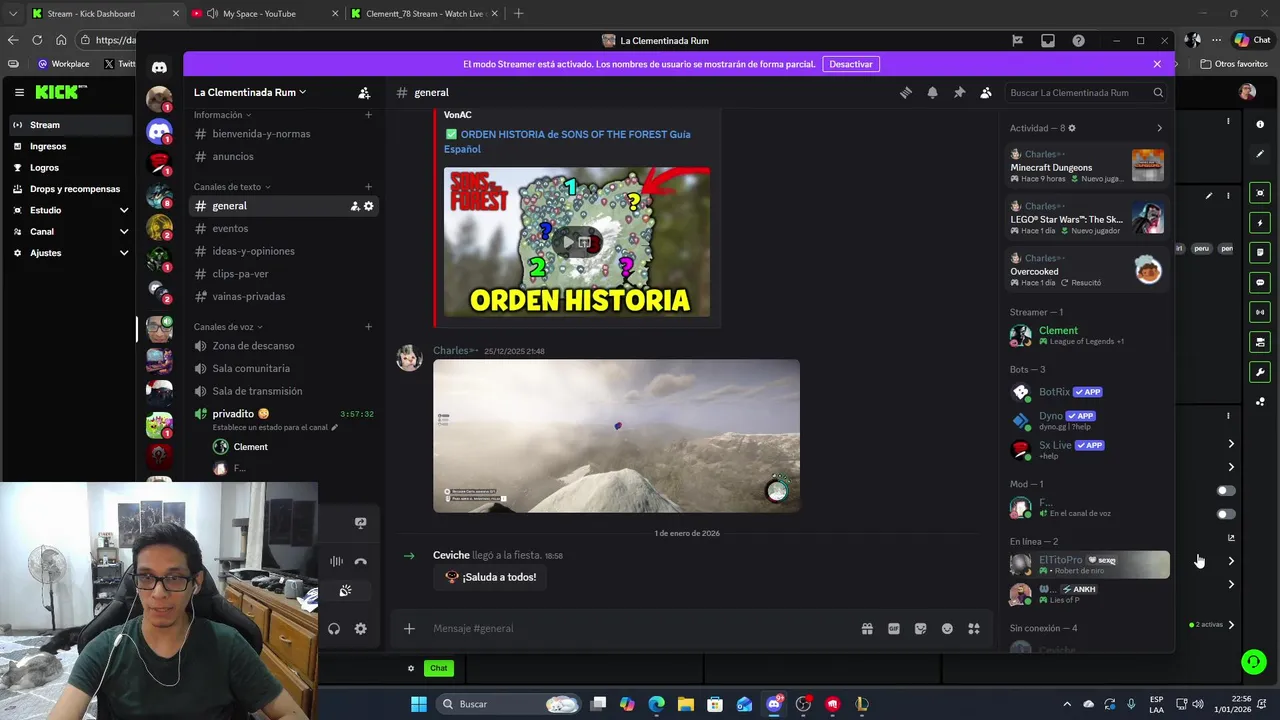Open Kick hamburger menu icon
Viewport: 1280px width, 720px height.
pos(19,92)
